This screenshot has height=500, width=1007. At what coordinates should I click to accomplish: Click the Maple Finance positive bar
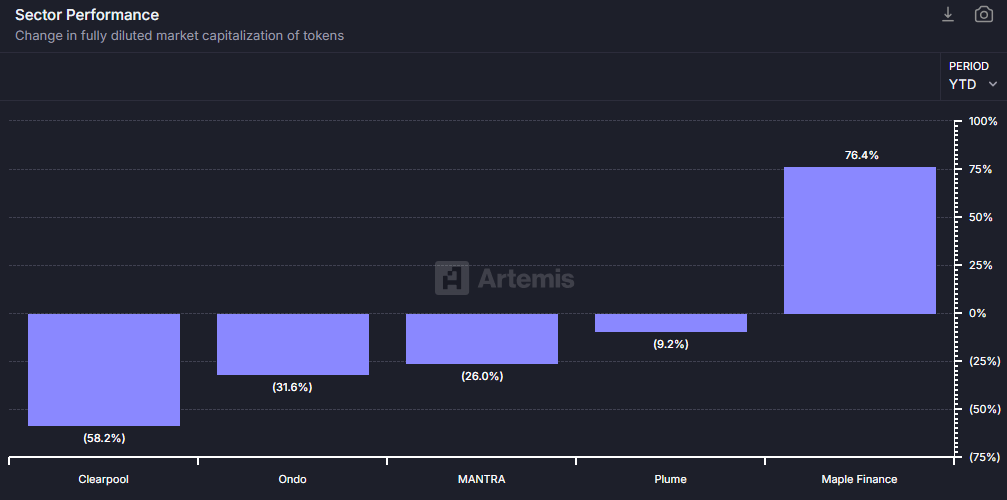point(860,240)
